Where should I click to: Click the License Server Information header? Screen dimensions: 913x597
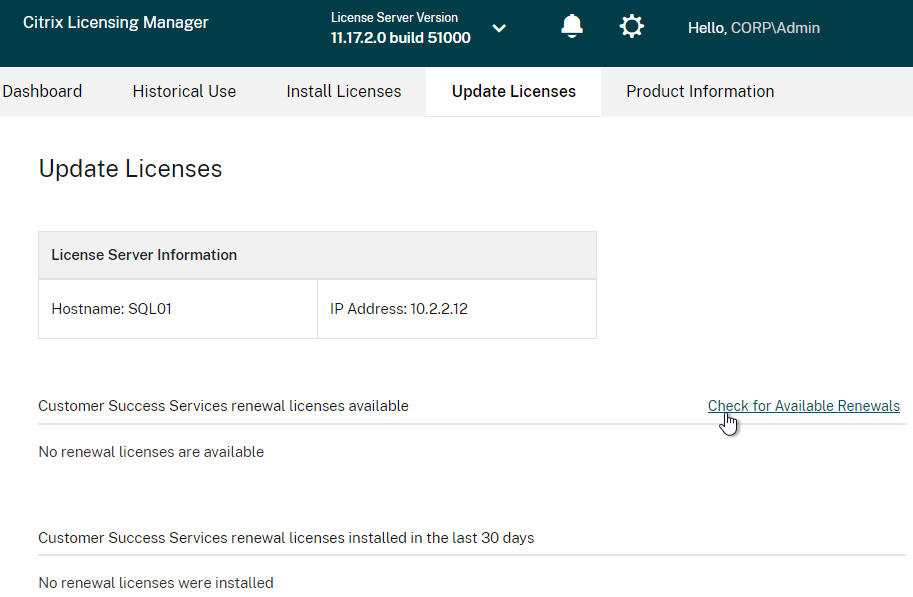tap(317, 255)
